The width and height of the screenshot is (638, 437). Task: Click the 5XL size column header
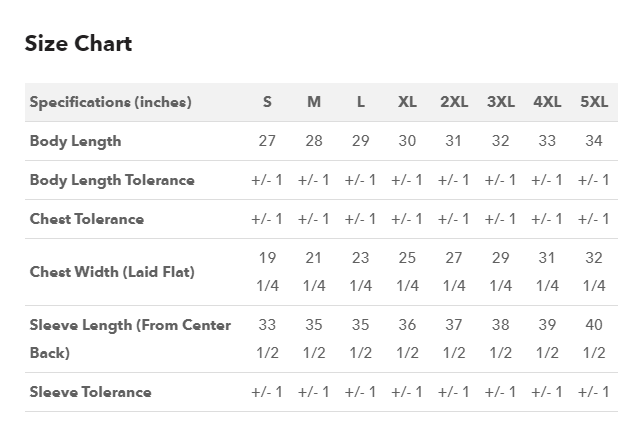tap(594, 102)
